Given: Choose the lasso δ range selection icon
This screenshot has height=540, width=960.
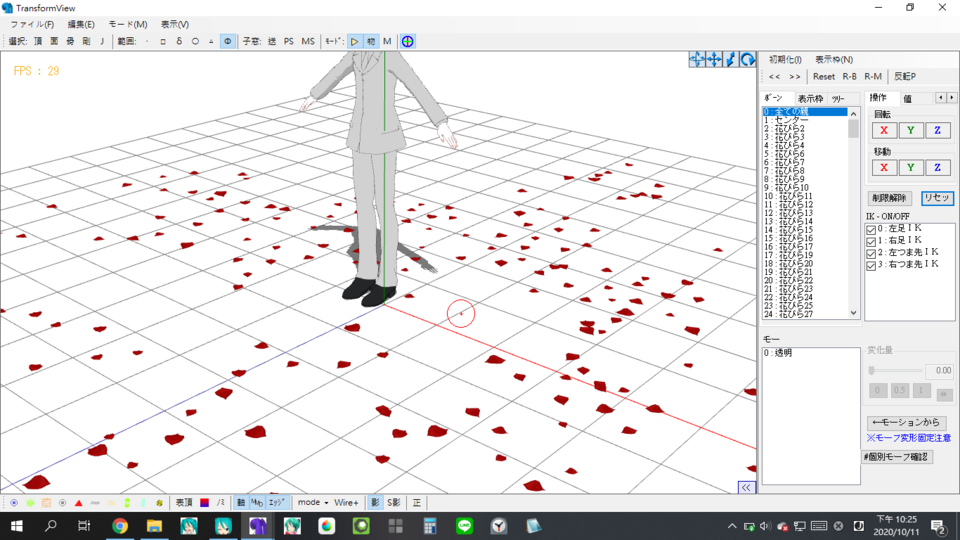Looking at the screenshot, I should tap(179, 42).
